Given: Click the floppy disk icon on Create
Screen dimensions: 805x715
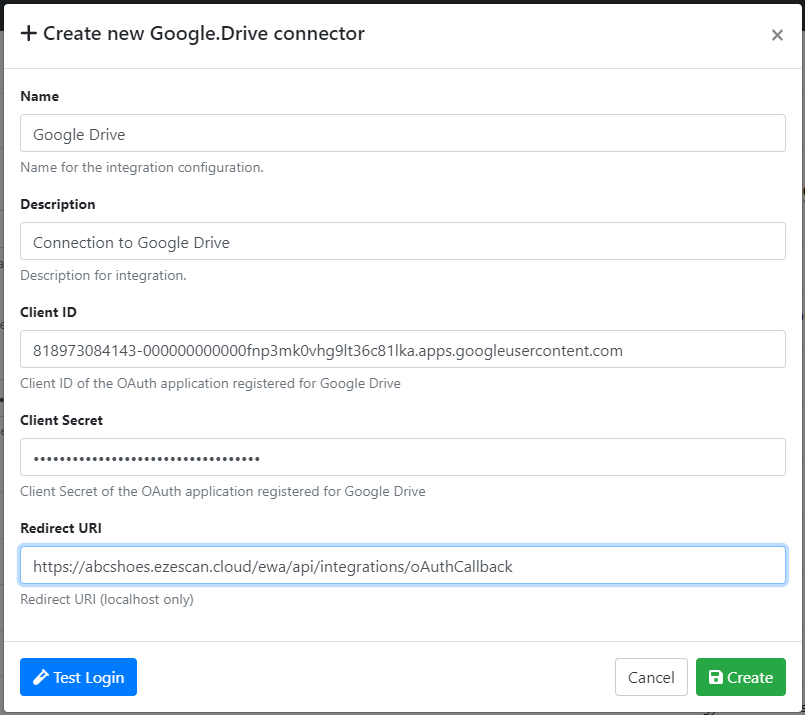Looking at the screenshot, I should point(716,678).
